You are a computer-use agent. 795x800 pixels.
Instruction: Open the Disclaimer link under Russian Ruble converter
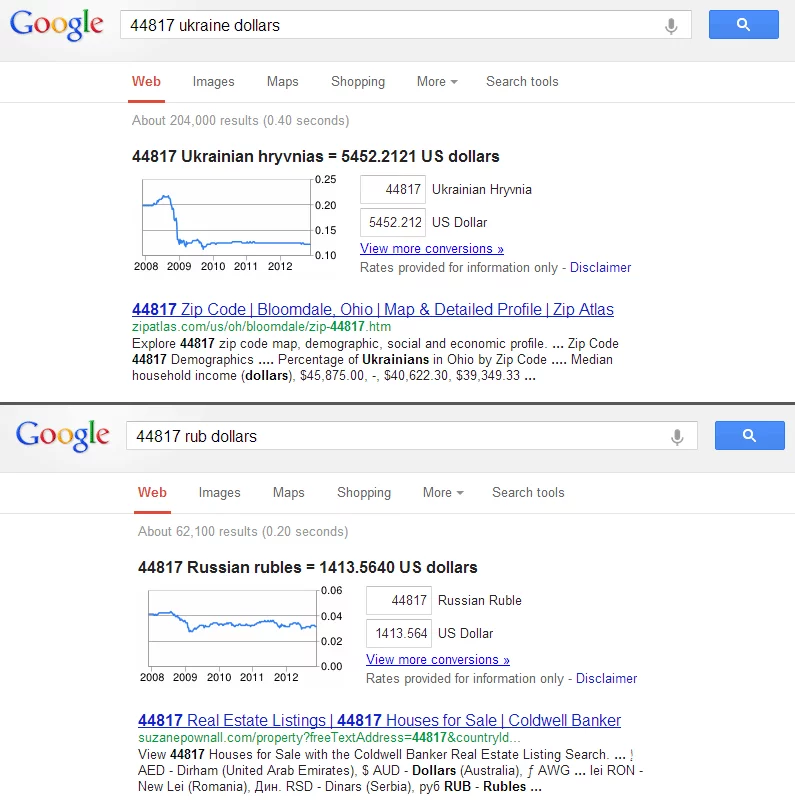pos(606,679)
